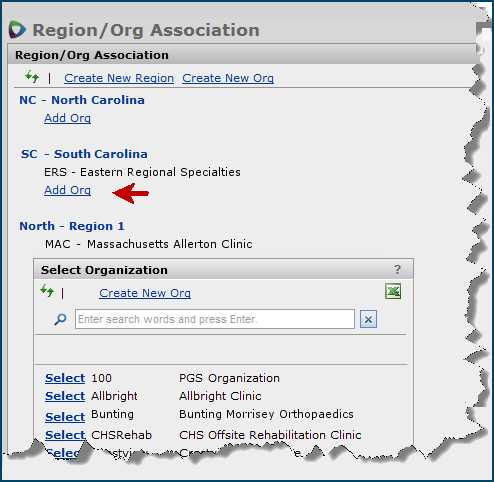Open the top Create New Org link

tap(228, 78)
